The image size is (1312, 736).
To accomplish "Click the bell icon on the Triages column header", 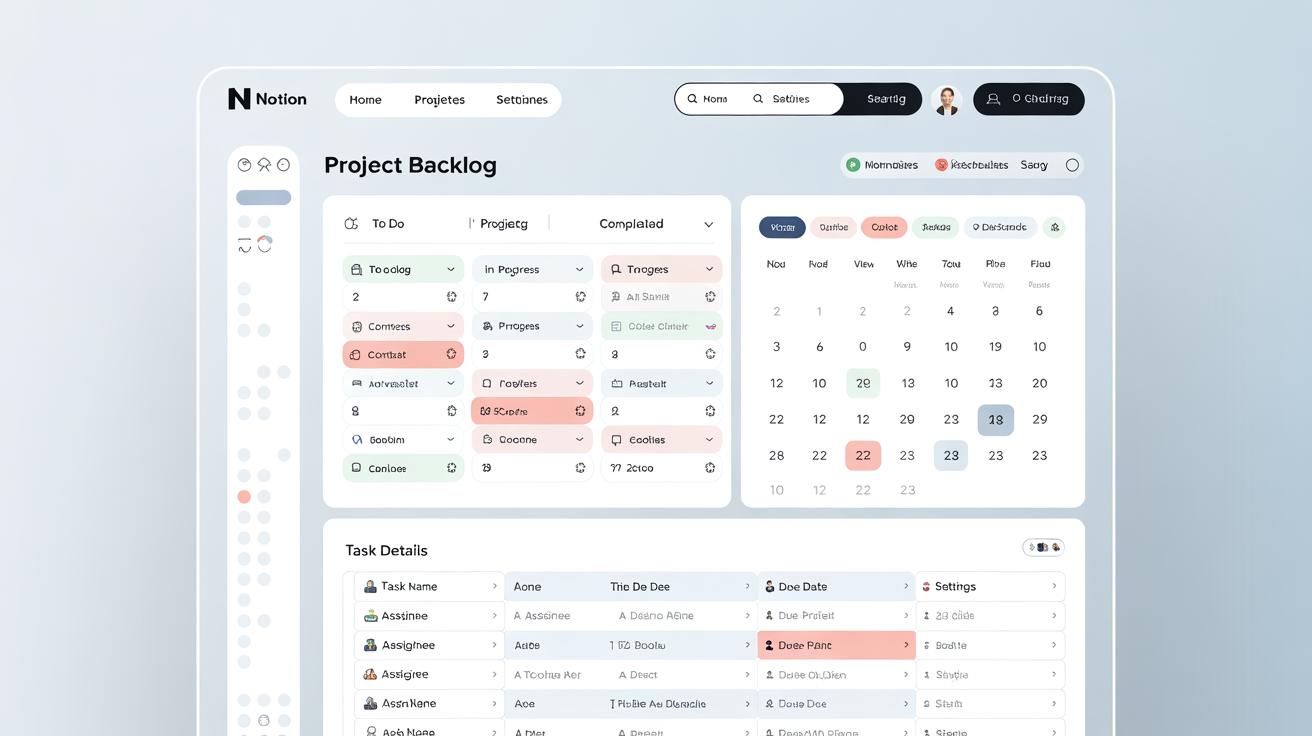I will coord(615,268).
